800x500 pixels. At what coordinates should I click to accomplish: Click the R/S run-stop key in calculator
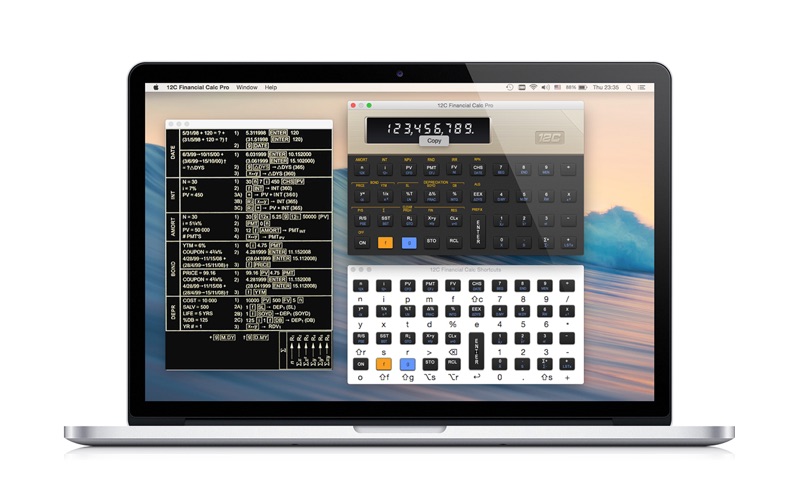(362, 220)
